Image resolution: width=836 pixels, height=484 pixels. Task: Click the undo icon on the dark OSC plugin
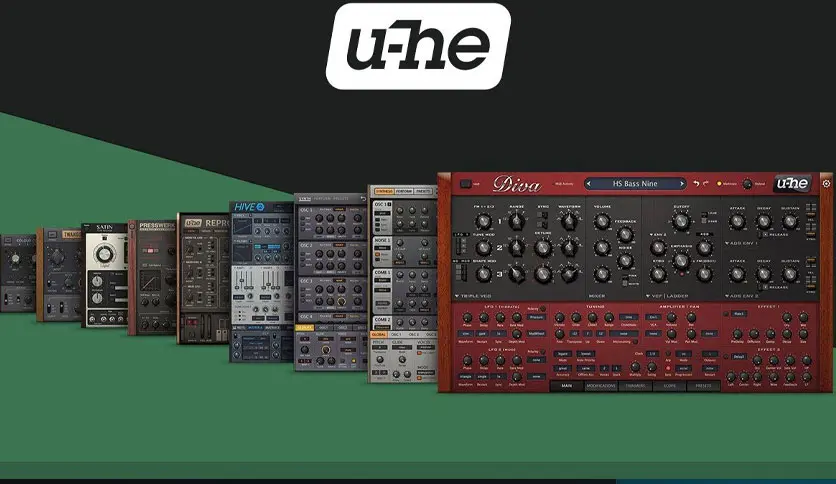point(363,198)
